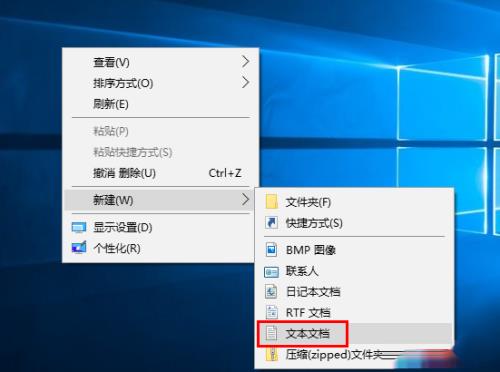This screenshot has width=500, height=372.
Task: Open the 新建(W) menu entry
Action: tap(159, 200)
